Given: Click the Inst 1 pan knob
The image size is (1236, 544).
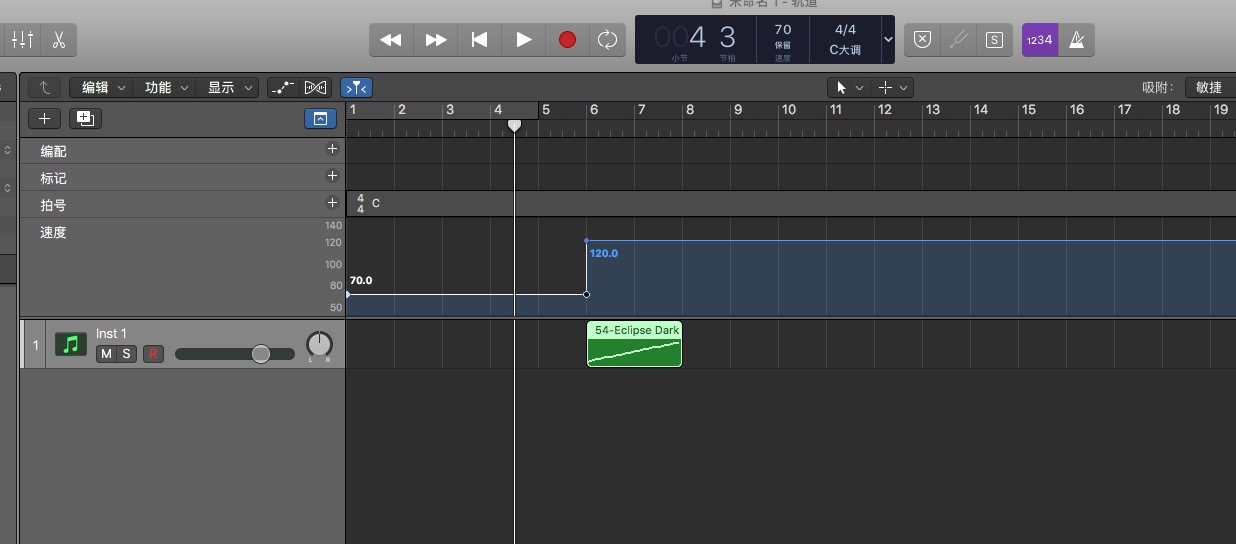Looking at the screenshot, I should (319, 345).
